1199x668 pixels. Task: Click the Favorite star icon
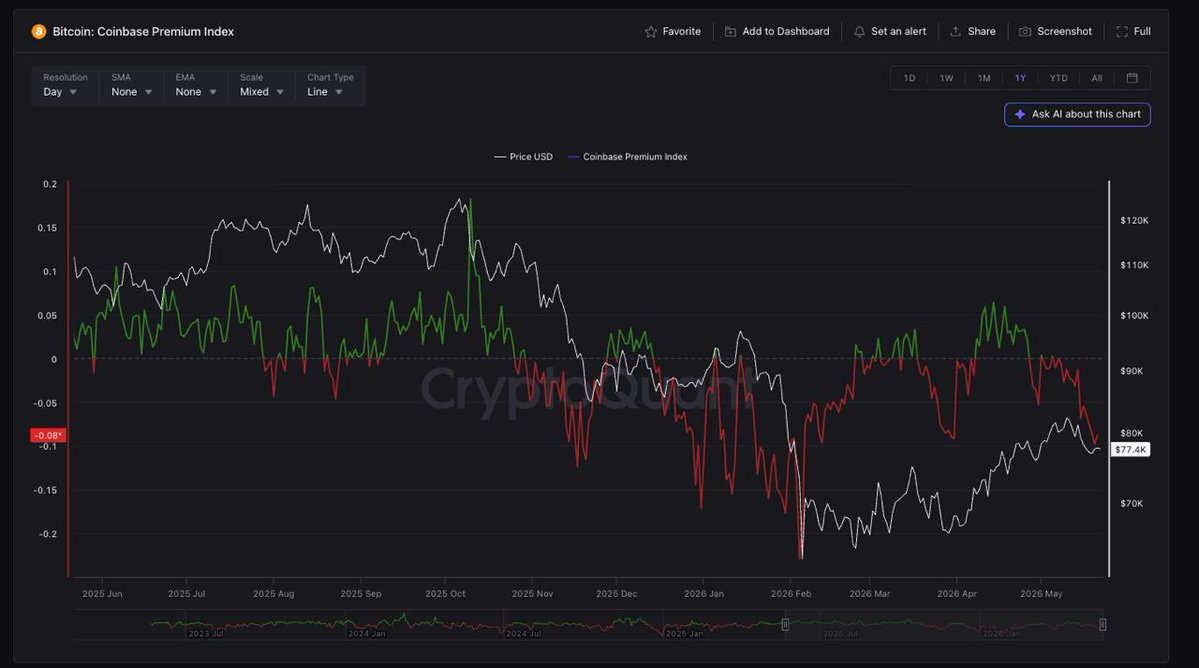[x=651, y=31]
